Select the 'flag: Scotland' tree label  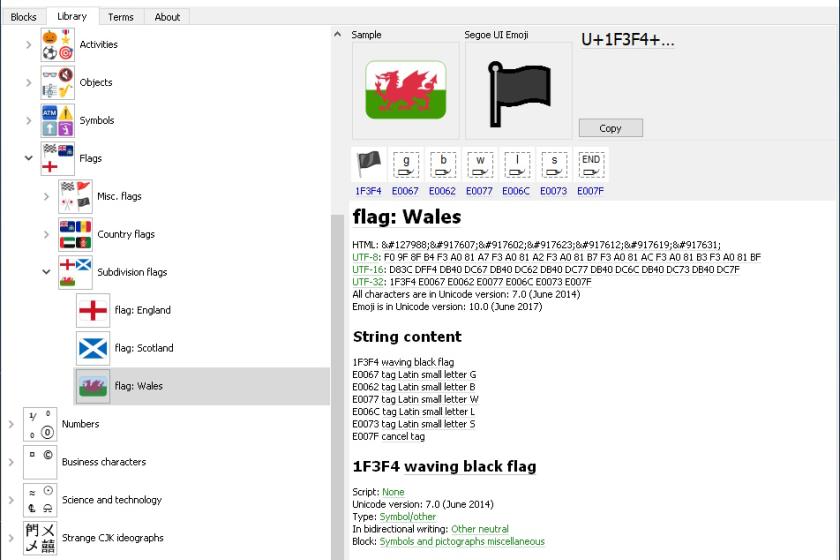pos(144,348)
